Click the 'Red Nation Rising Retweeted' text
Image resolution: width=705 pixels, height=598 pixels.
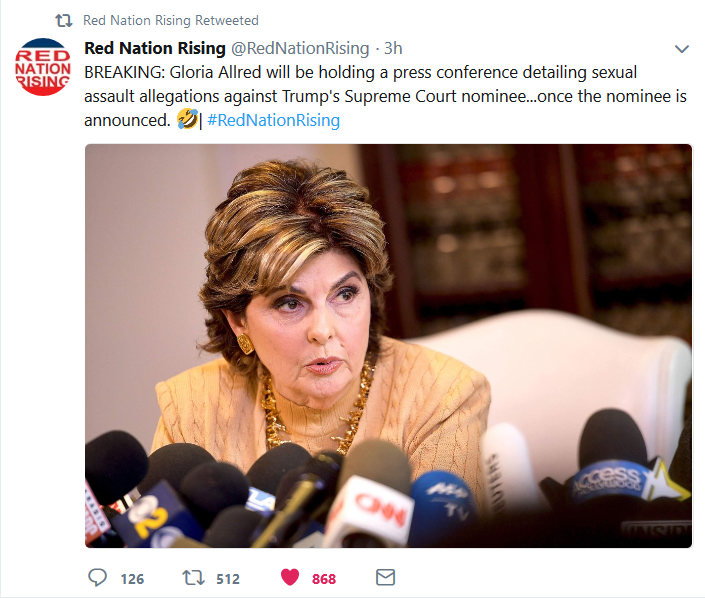pyautogui.click(x=171, y=20)
